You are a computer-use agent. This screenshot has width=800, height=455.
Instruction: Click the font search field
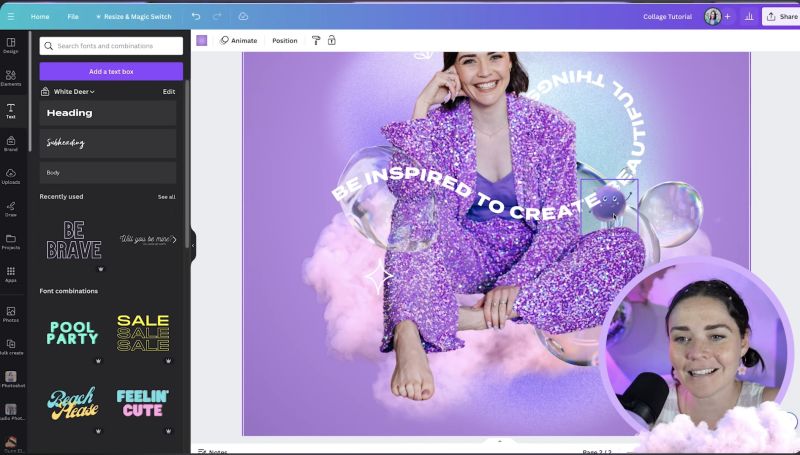coord(111,46)
